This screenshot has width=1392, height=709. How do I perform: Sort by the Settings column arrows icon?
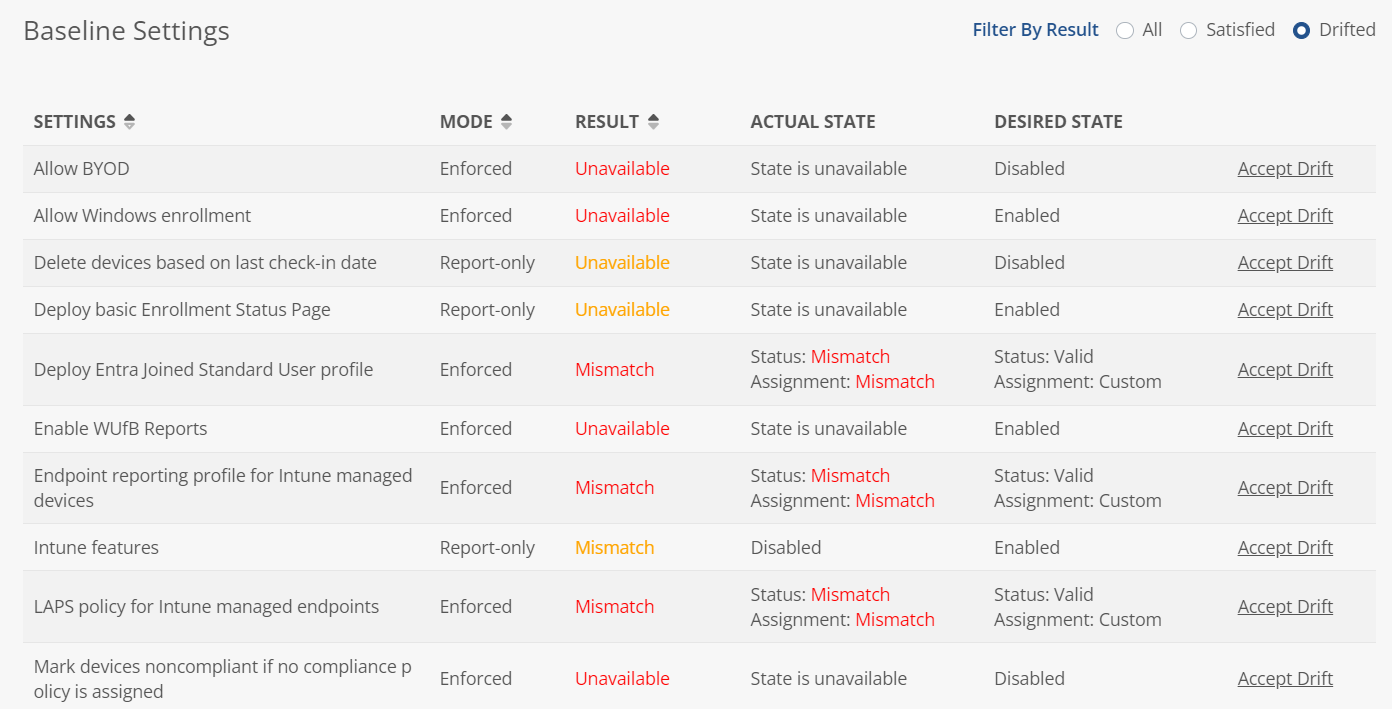(x=129, y=122)
